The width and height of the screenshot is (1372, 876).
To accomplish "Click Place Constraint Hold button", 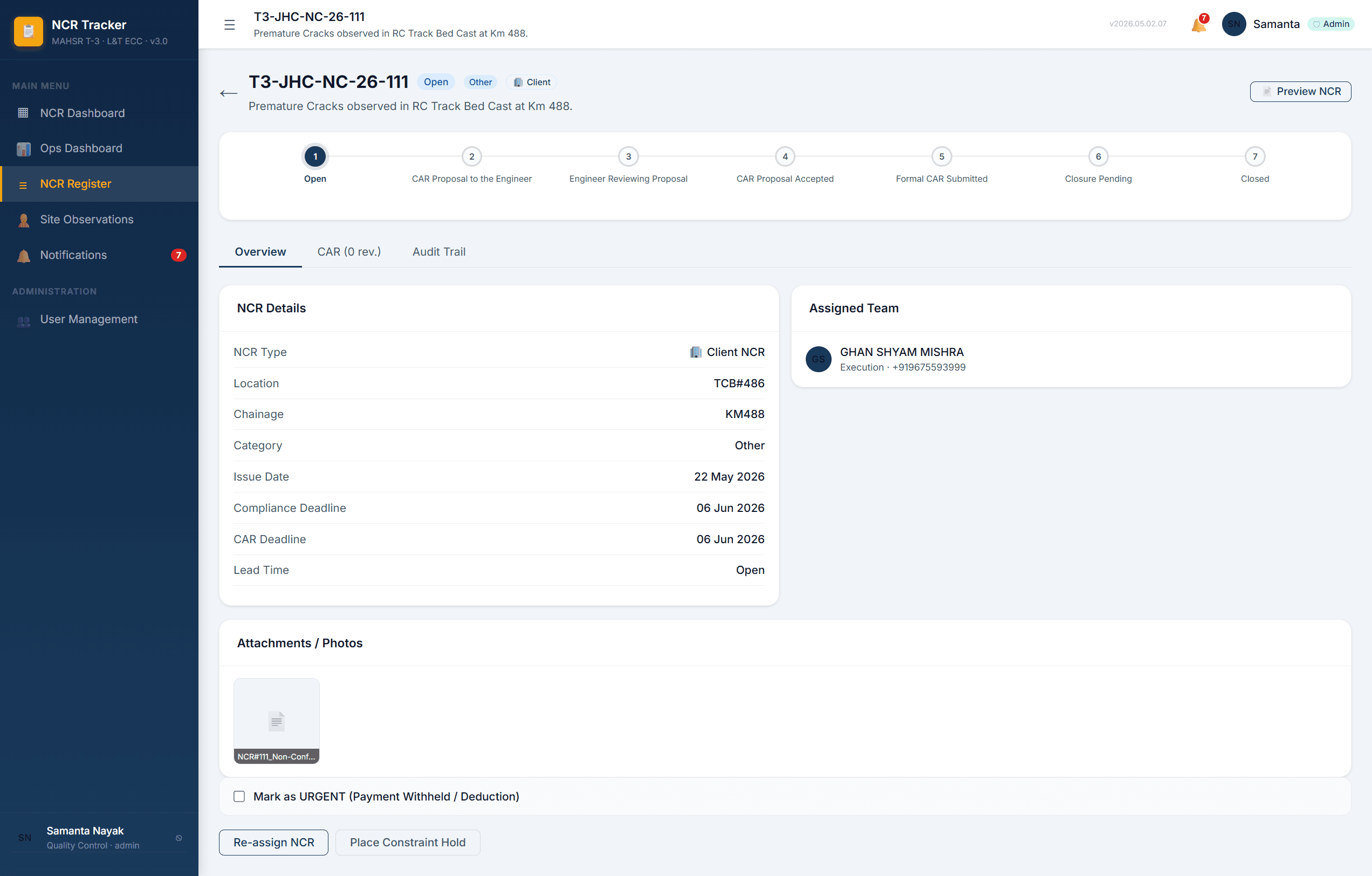I will [407, 842].
